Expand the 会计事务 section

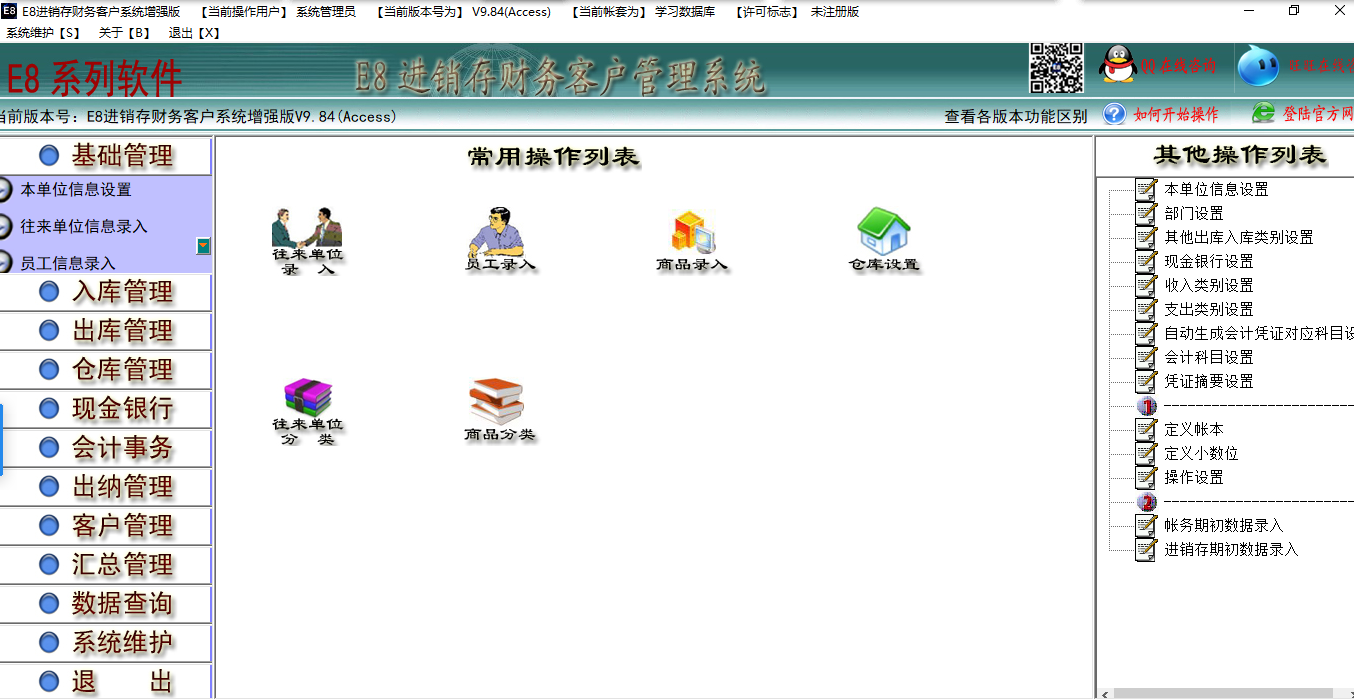pyautogui.click(x=105, y=448)
